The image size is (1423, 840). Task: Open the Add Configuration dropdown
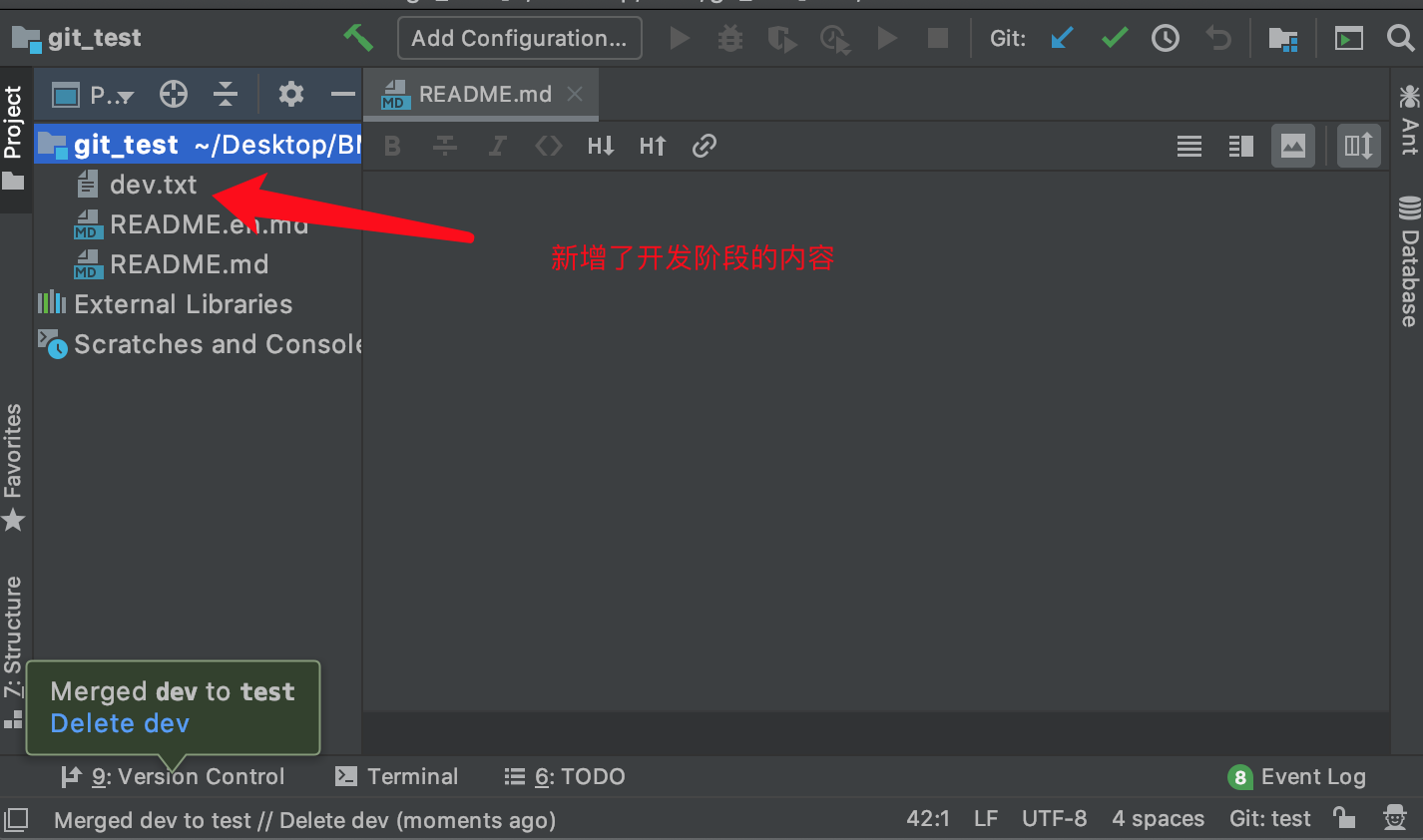pyautogui.click(x=519, y=38)
